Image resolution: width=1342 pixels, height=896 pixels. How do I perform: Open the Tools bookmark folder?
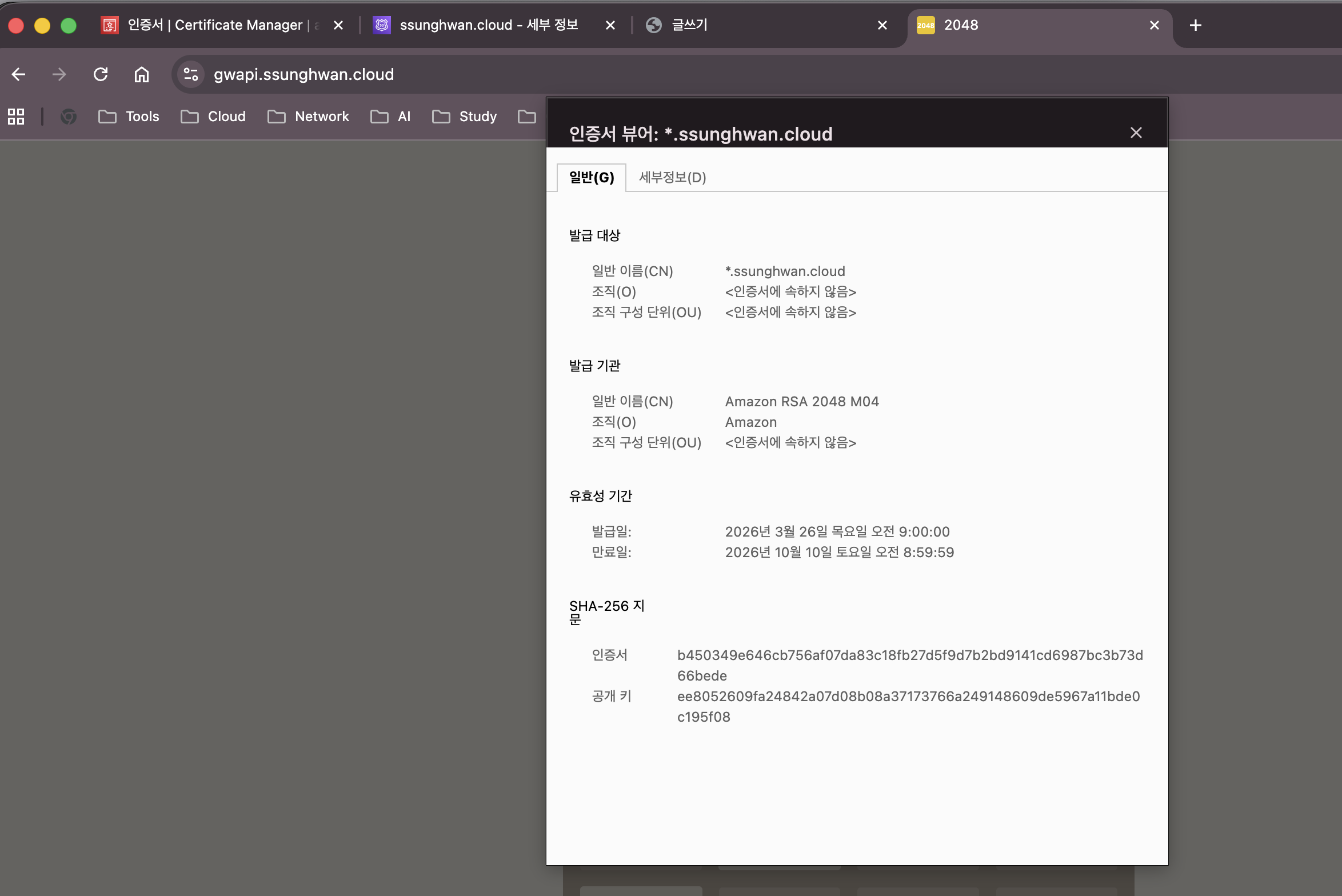click(129, 117)
